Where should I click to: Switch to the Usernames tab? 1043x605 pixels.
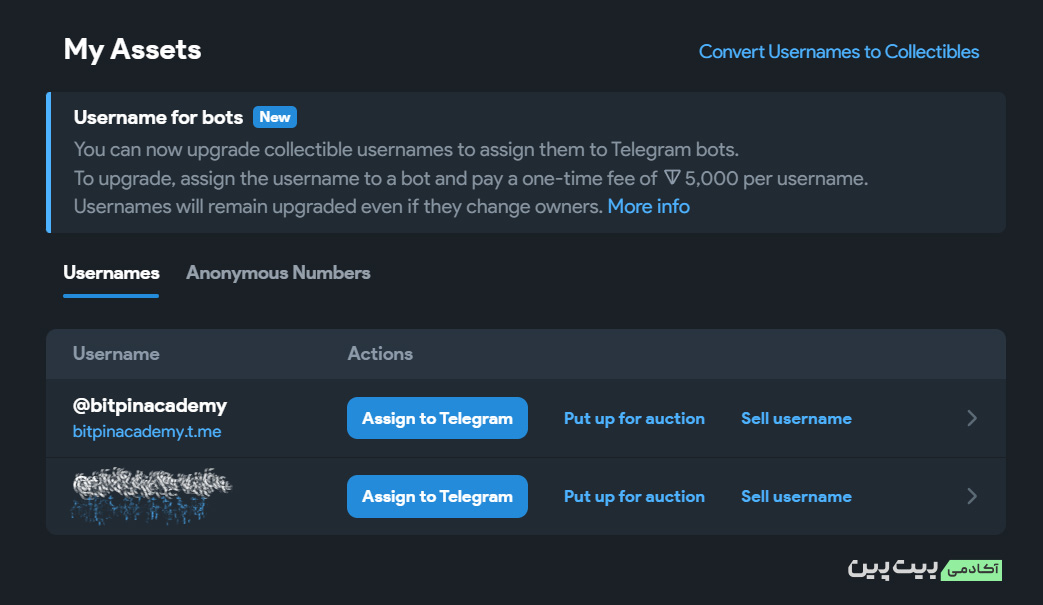pos(111,273)
